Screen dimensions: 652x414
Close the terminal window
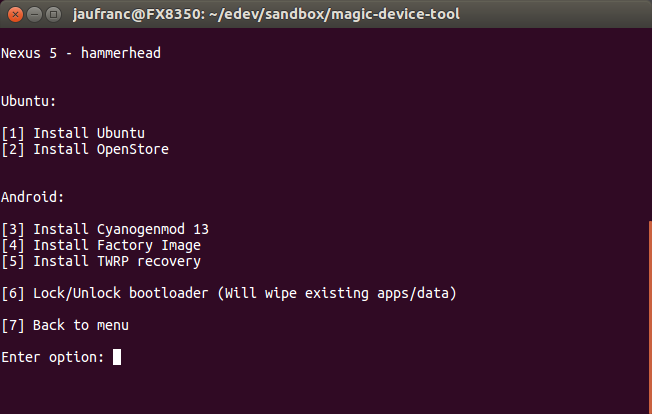pyautogui.click(x=15, y=15)
